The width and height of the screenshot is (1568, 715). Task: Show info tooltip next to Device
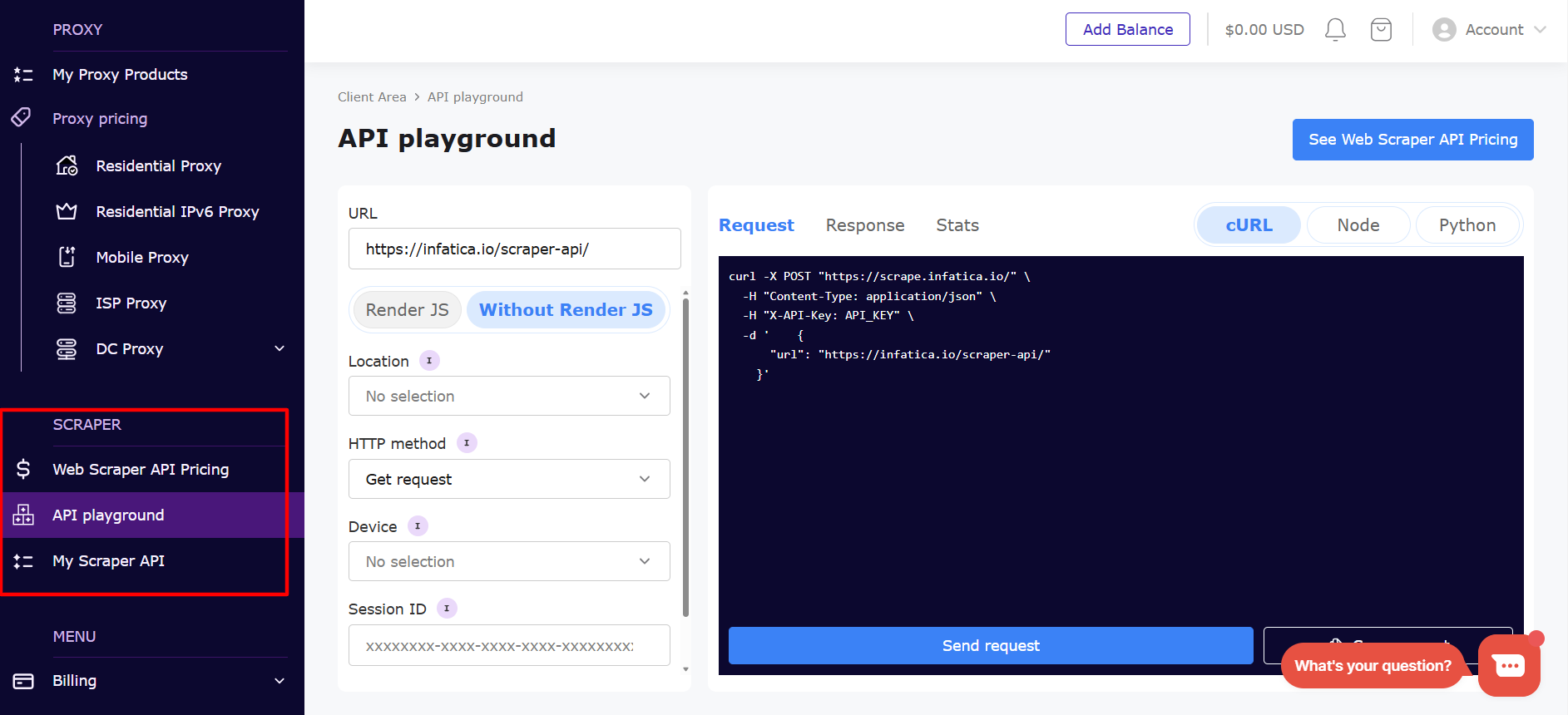(x=418, y=525)
